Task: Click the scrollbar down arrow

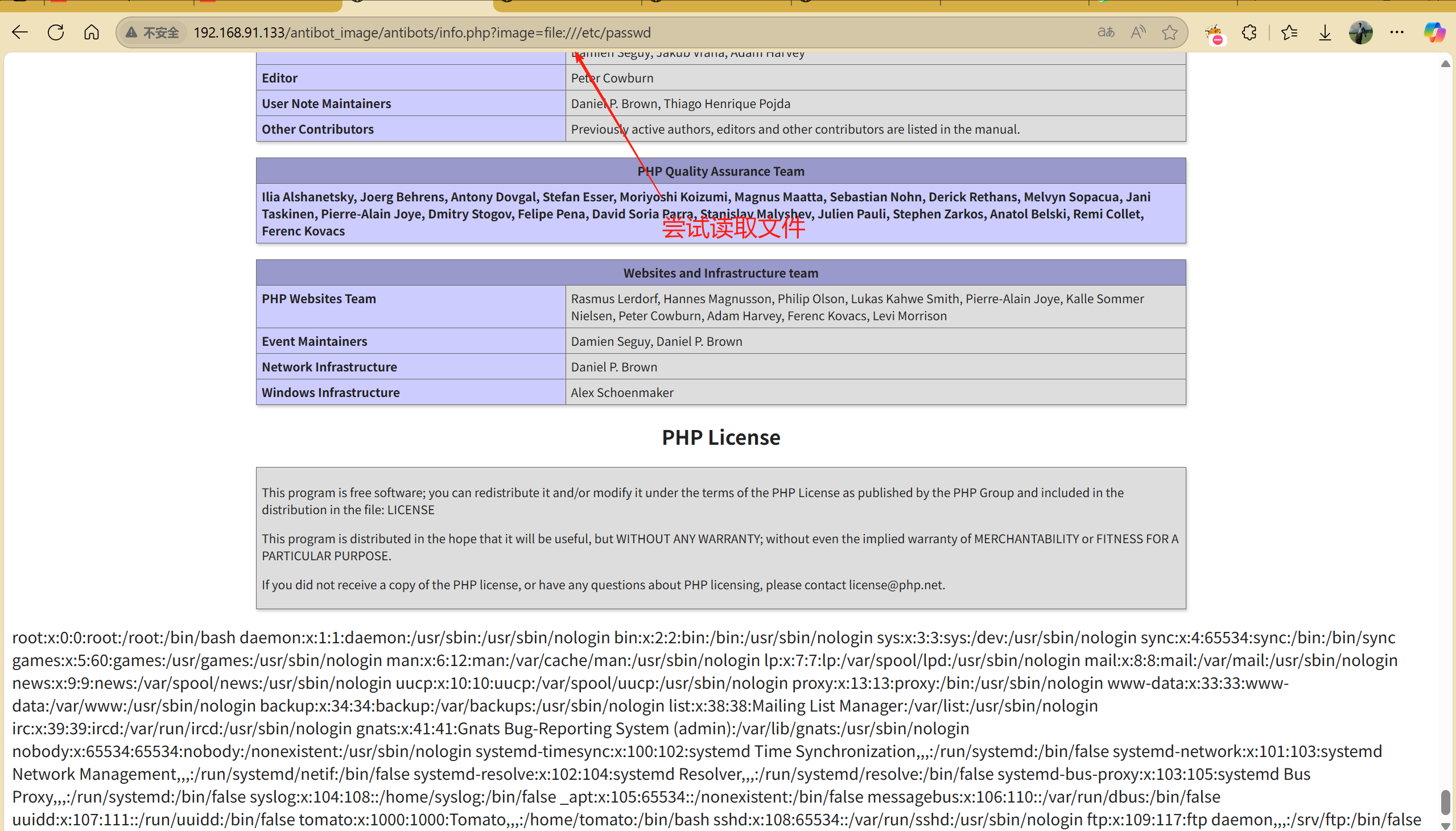Action: click(x=1446, y=825)
